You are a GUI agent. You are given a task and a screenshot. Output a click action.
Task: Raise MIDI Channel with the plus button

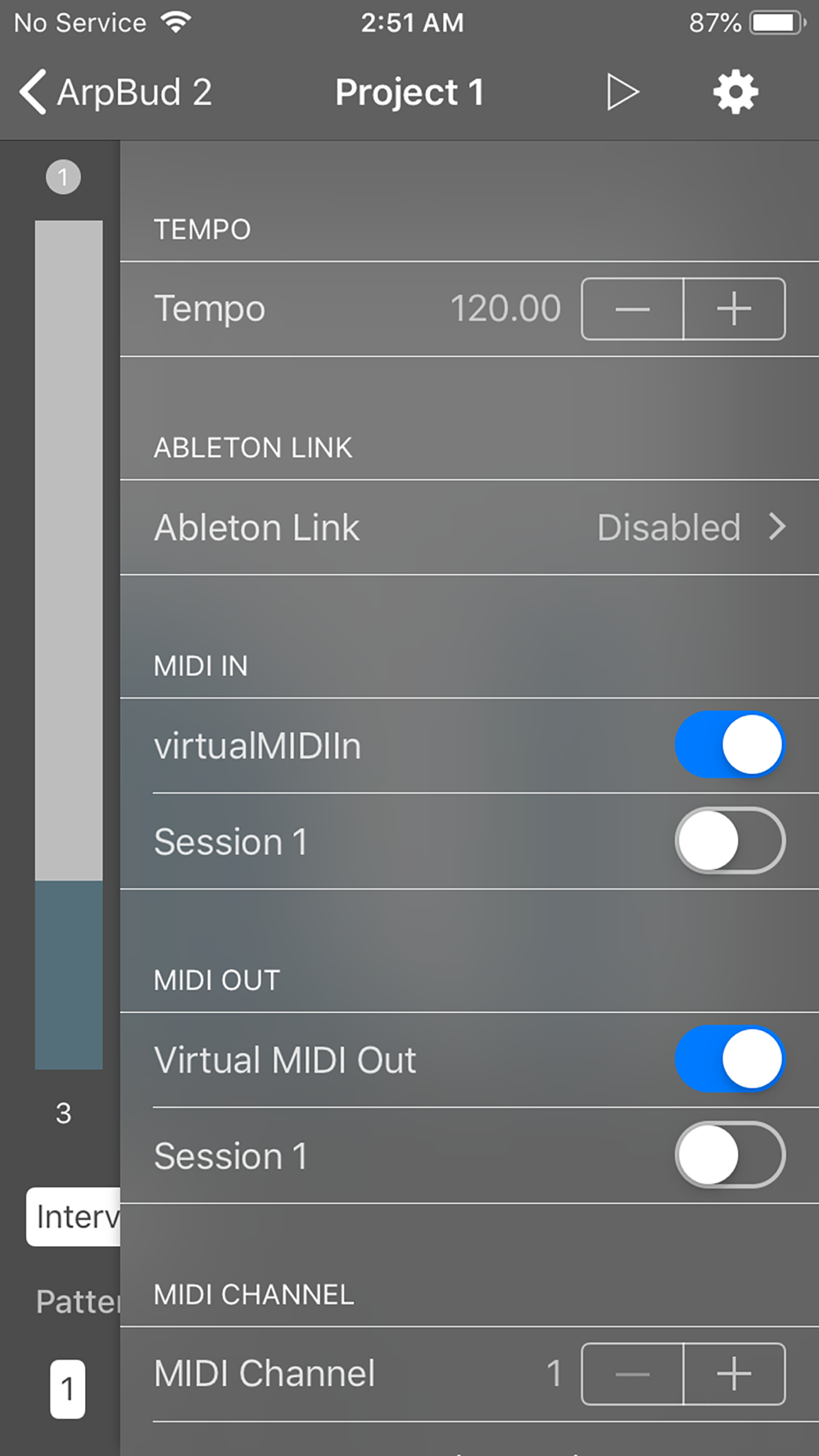734,1373
